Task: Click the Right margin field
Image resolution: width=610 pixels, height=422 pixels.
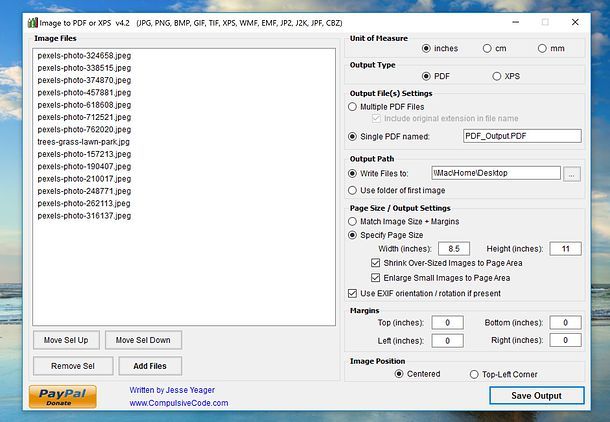Action: [565, 340]
